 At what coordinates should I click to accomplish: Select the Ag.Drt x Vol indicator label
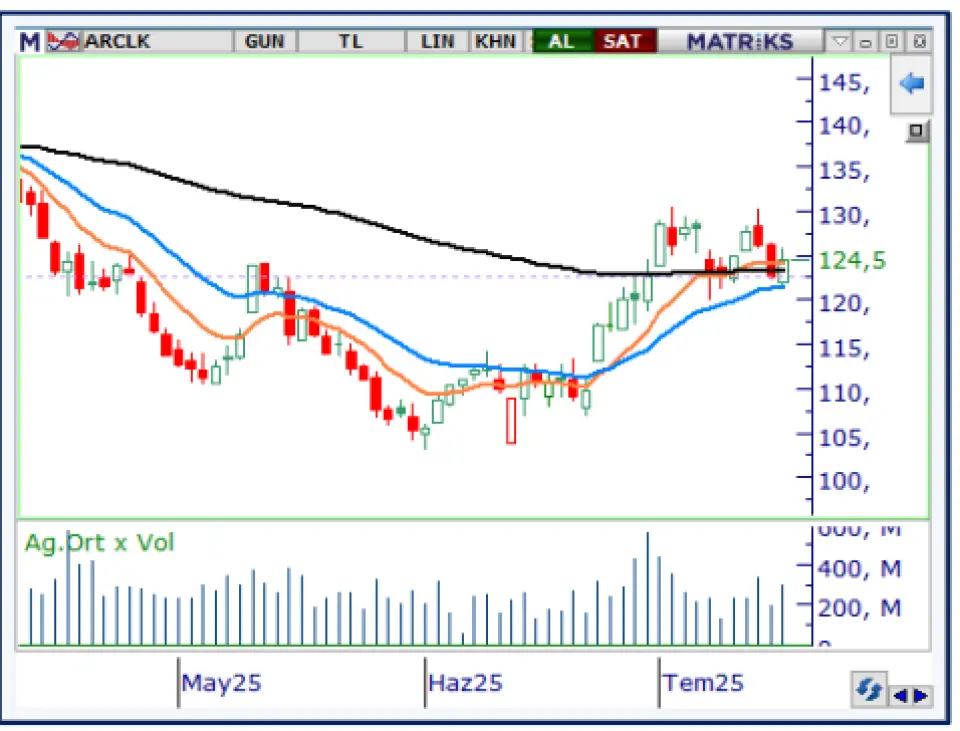[x=99, y=542]
